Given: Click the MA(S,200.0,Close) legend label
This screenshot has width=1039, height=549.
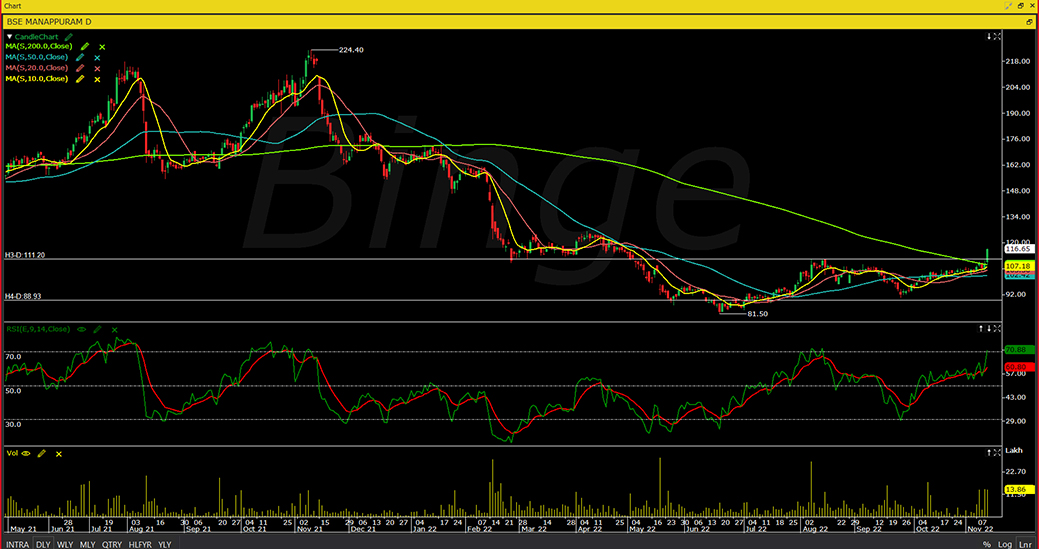Looking at the screenshot, I should (40, 47).
